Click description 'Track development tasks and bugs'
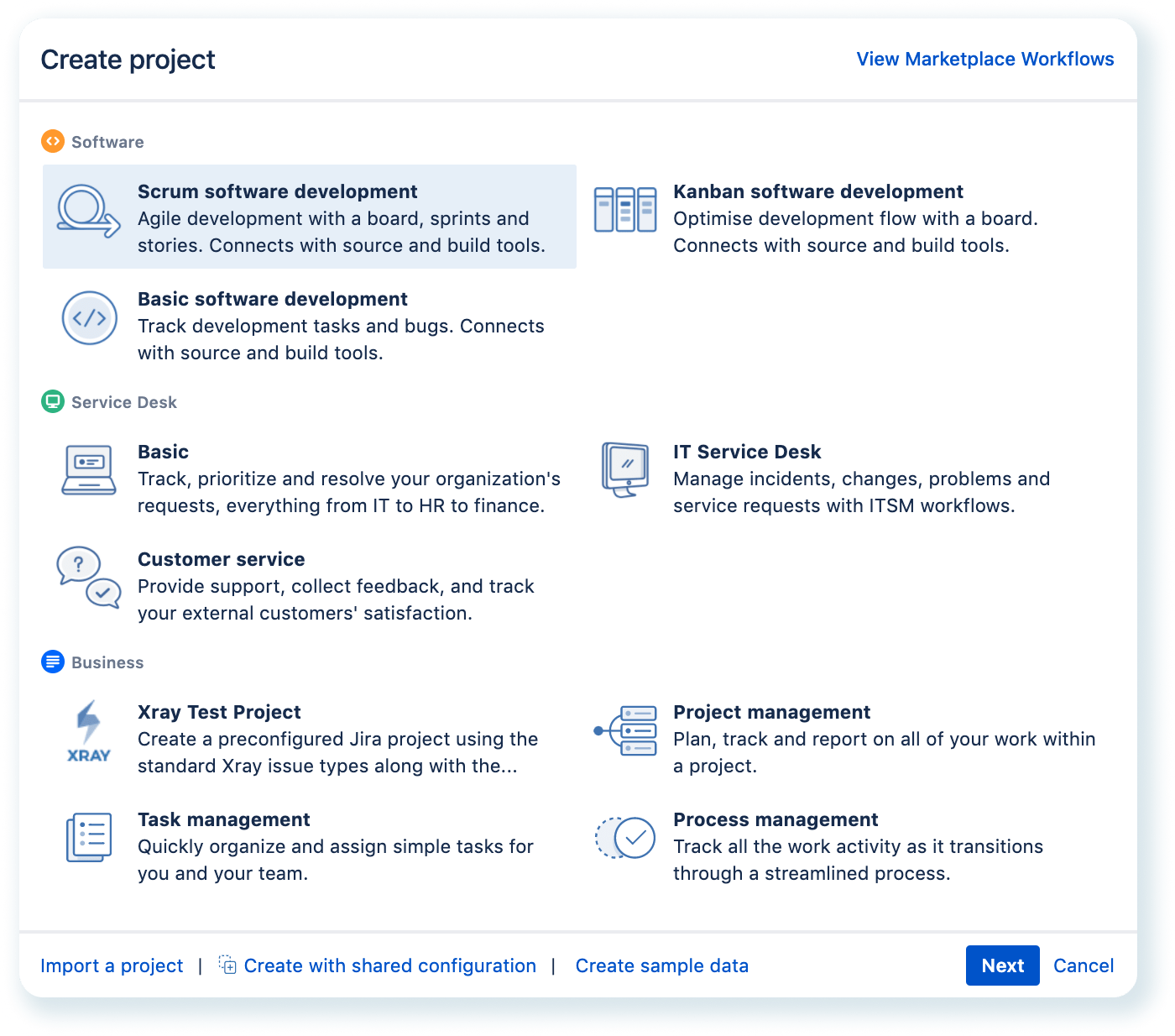The height and width of the screenshot is (1036, 1175). (341, 339)
